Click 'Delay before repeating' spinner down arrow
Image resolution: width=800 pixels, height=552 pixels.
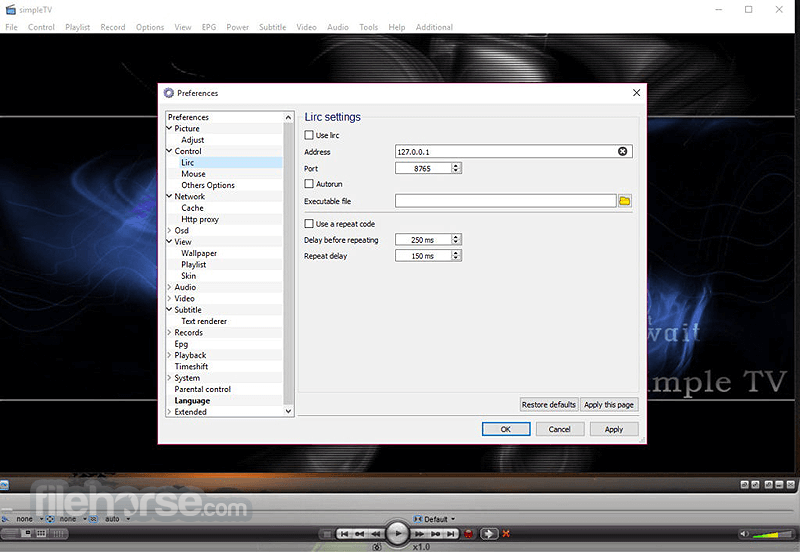[456, 242]
